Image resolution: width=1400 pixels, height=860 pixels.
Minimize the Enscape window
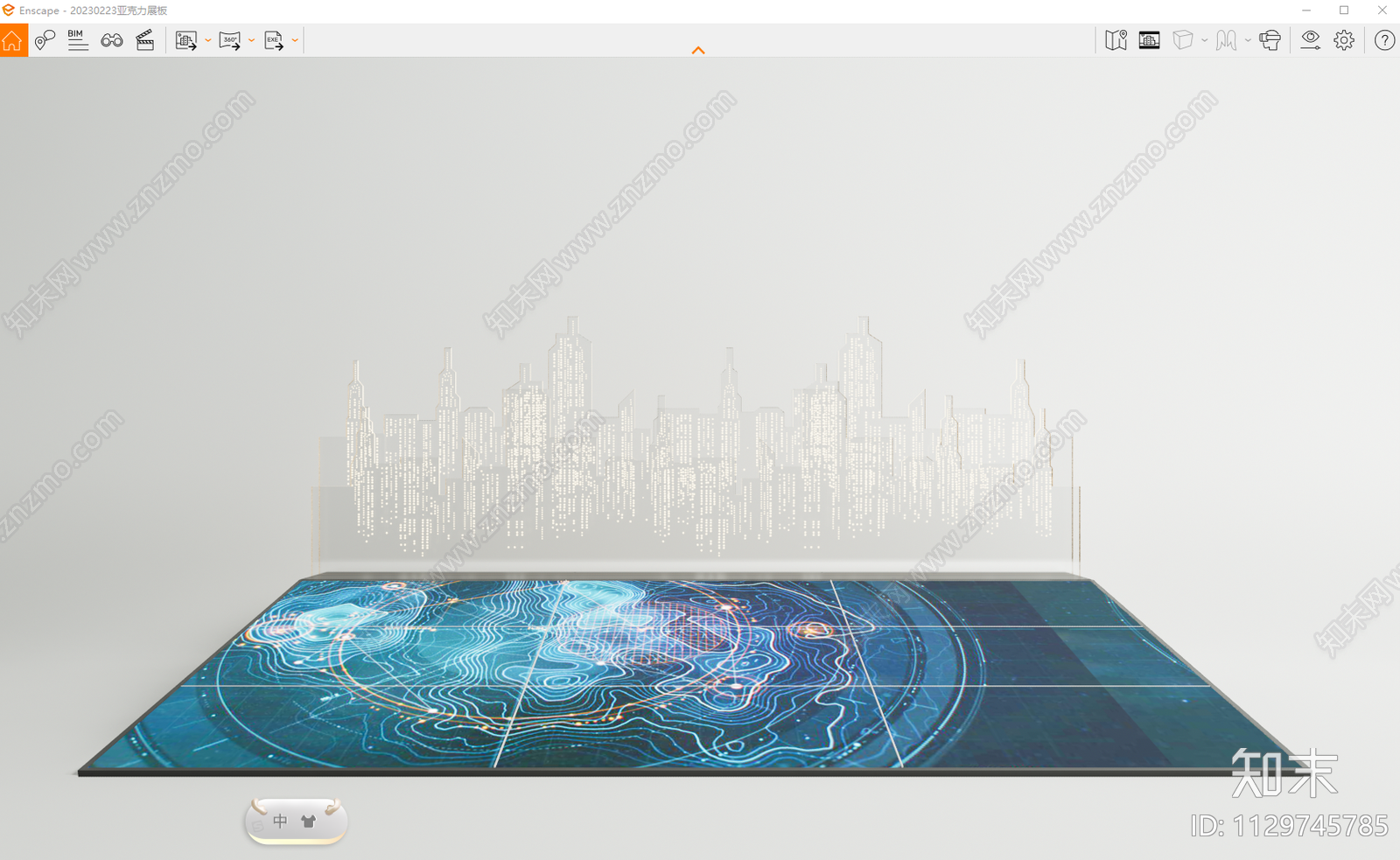click(x=1306, y=10)
